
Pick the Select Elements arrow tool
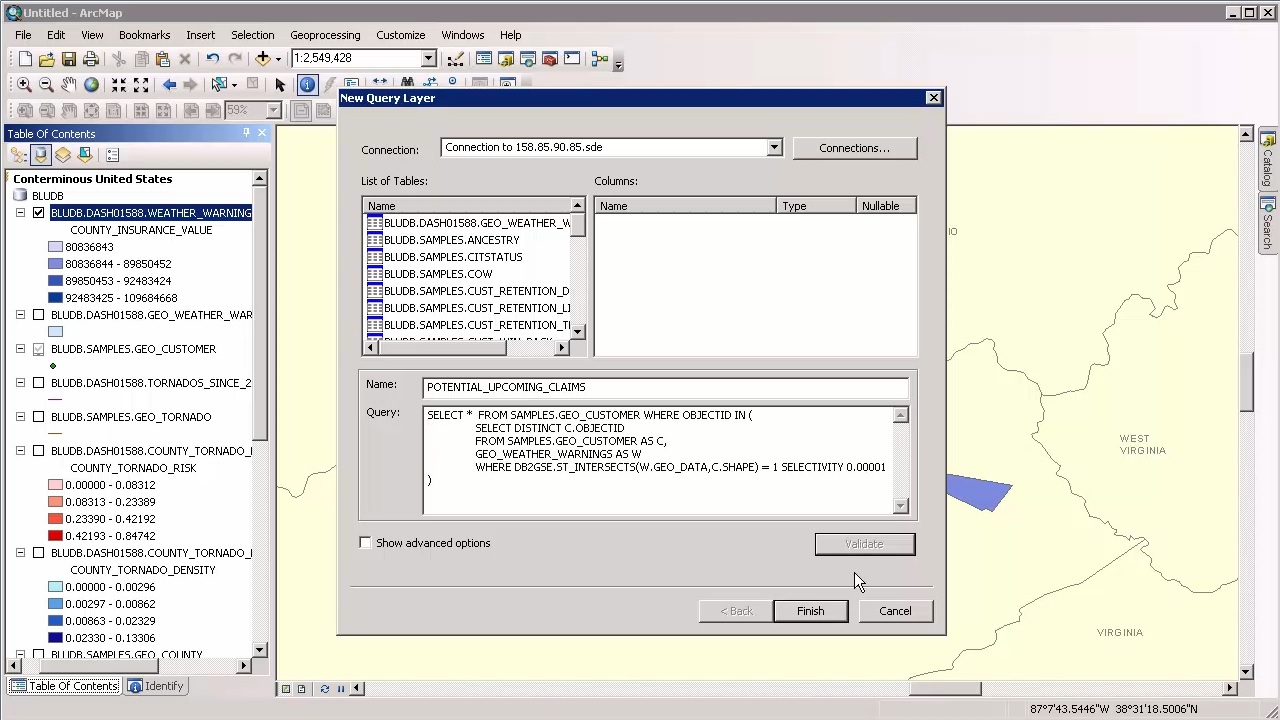point(280,85)
